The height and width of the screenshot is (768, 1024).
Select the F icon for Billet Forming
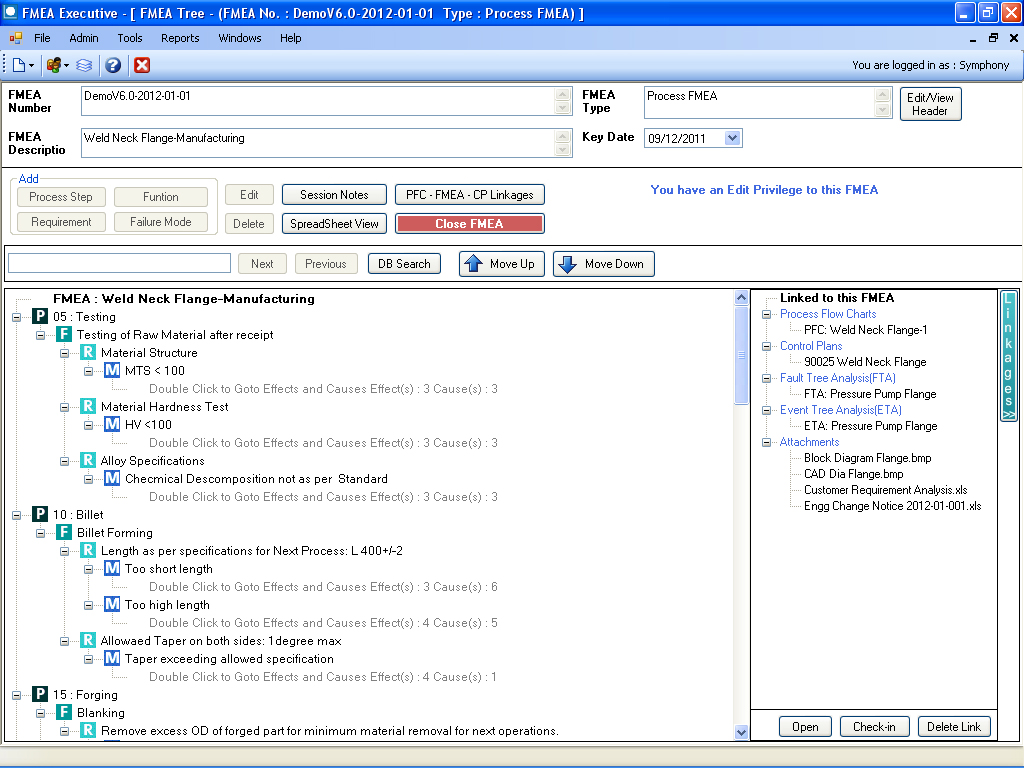pyautogui.click(x=64, y=532)
